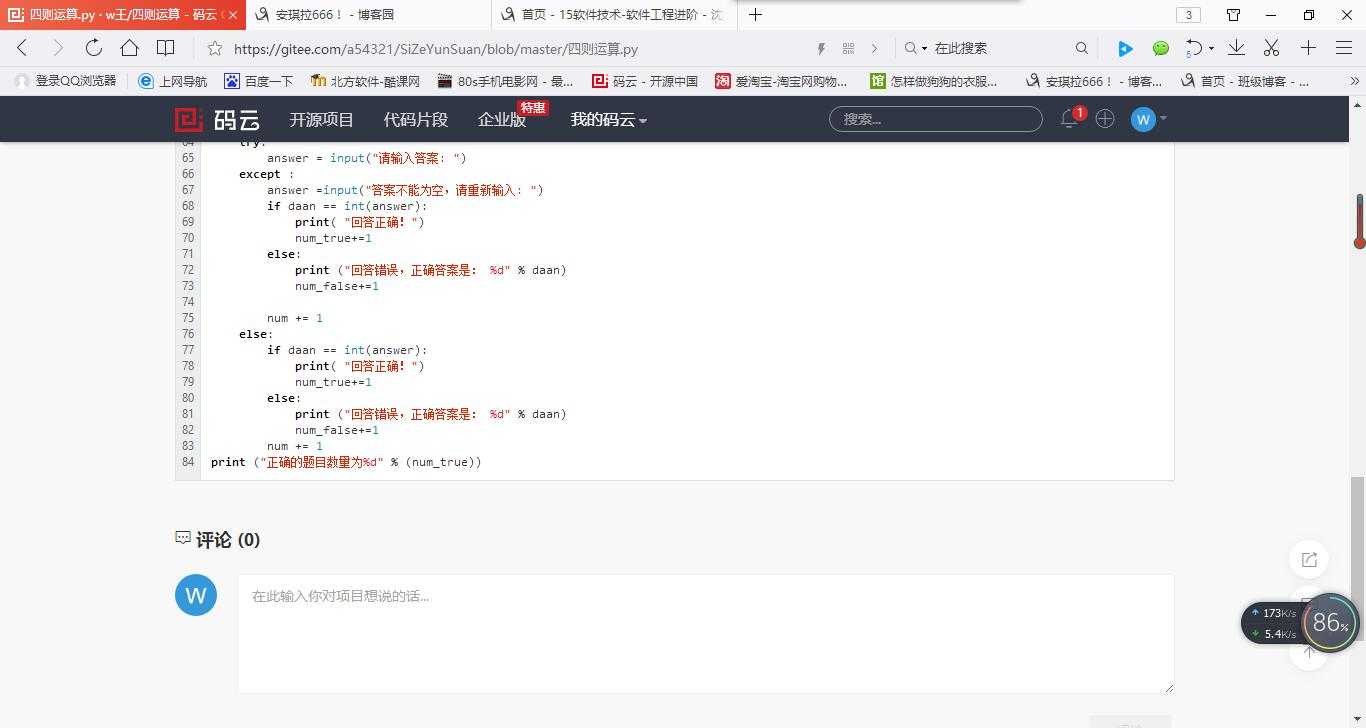This screenshot has height=728, width=1366.
Task: Click the Gitee 码云 logo
Action: [218, 120]
